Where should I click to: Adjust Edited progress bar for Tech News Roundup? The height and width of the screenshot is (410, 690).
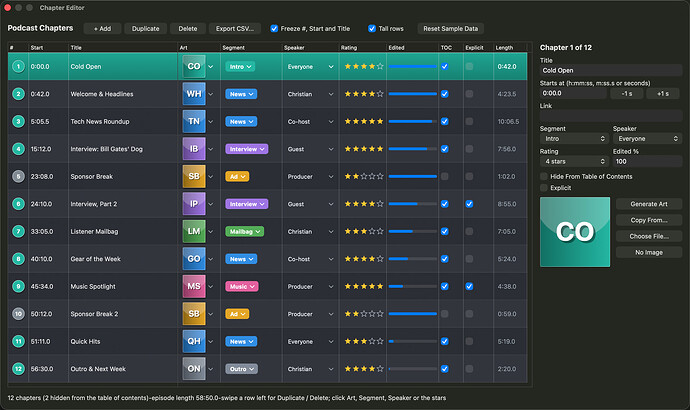coord(413,121)
